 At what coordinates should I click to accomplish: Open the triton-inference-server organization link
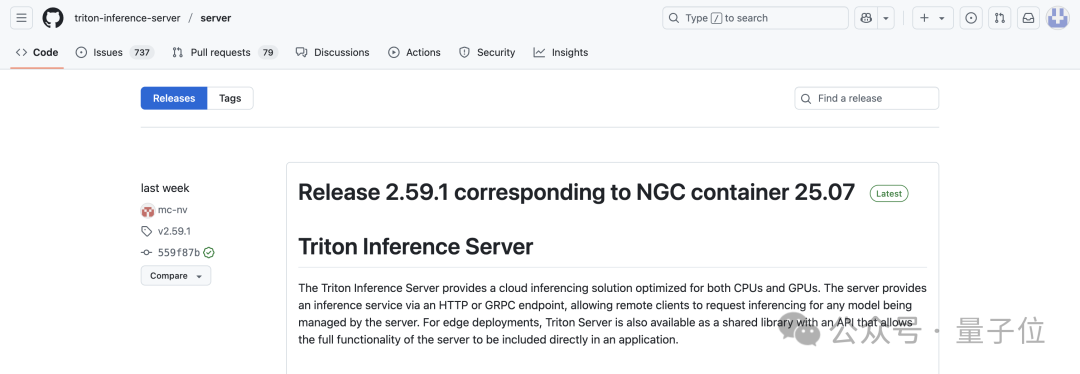[127, 18]
